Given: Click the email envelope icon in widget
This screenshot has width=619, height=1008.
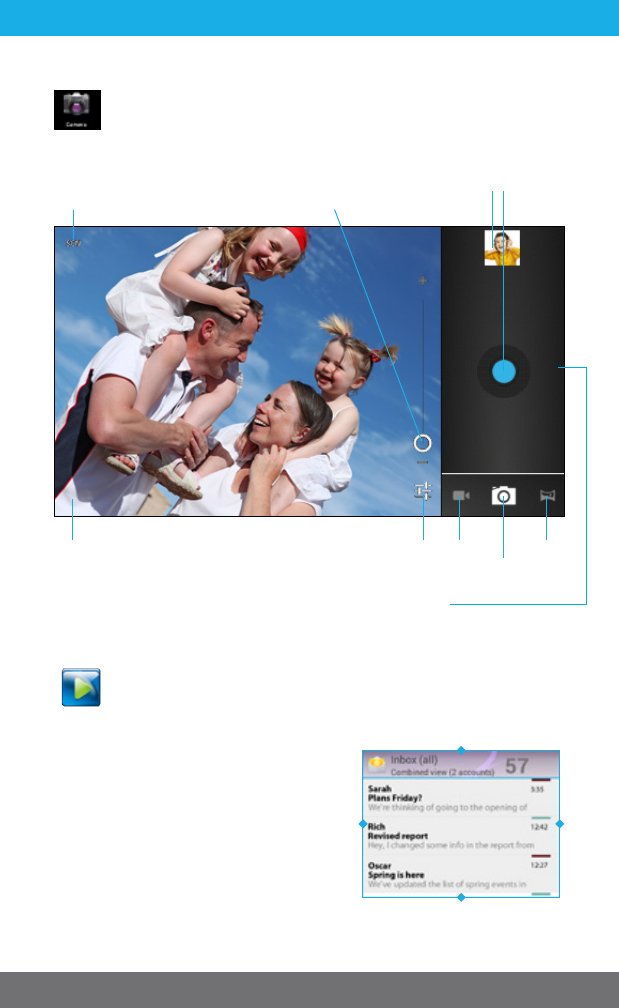Looking at the screenshot, I should coord(377,764).
